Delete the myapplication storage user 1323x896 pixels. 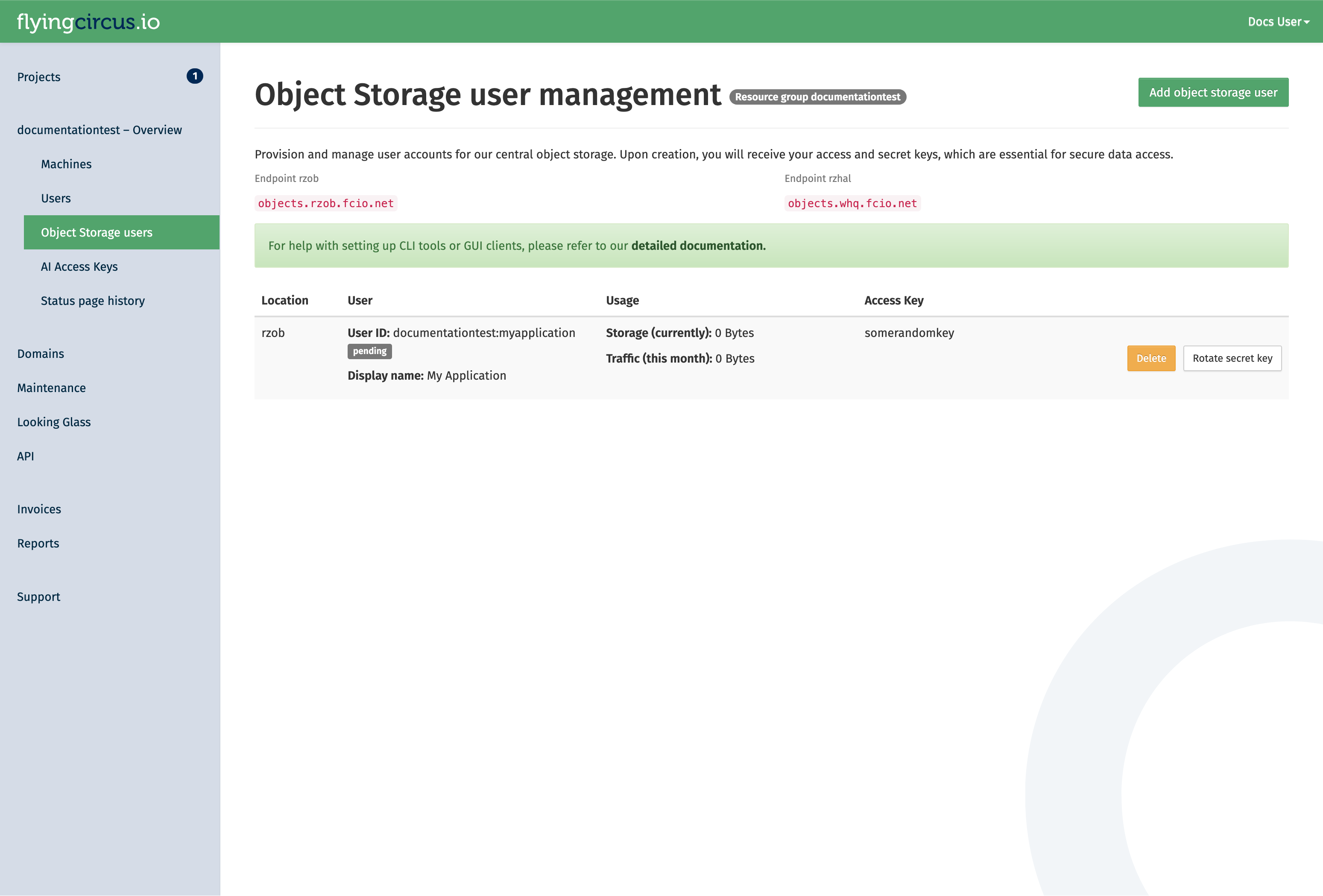[x=1151, y=358]
